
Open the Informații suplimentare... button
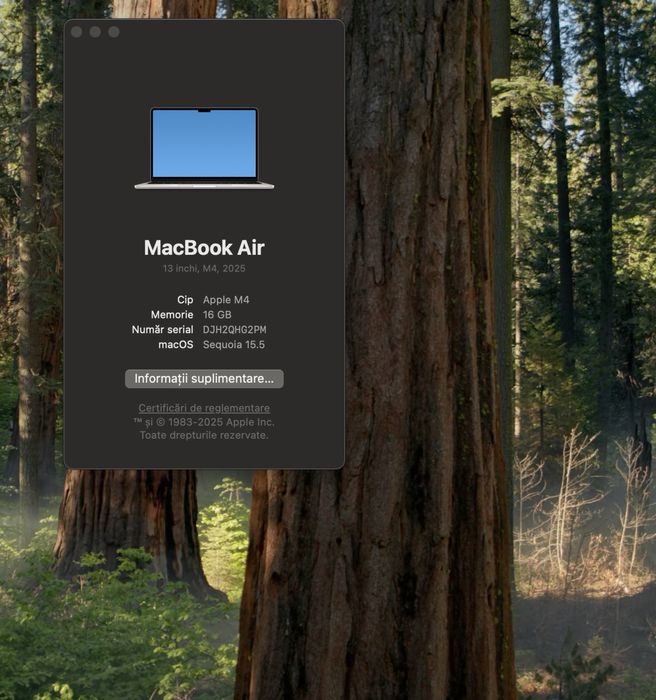tap(204, 379)
